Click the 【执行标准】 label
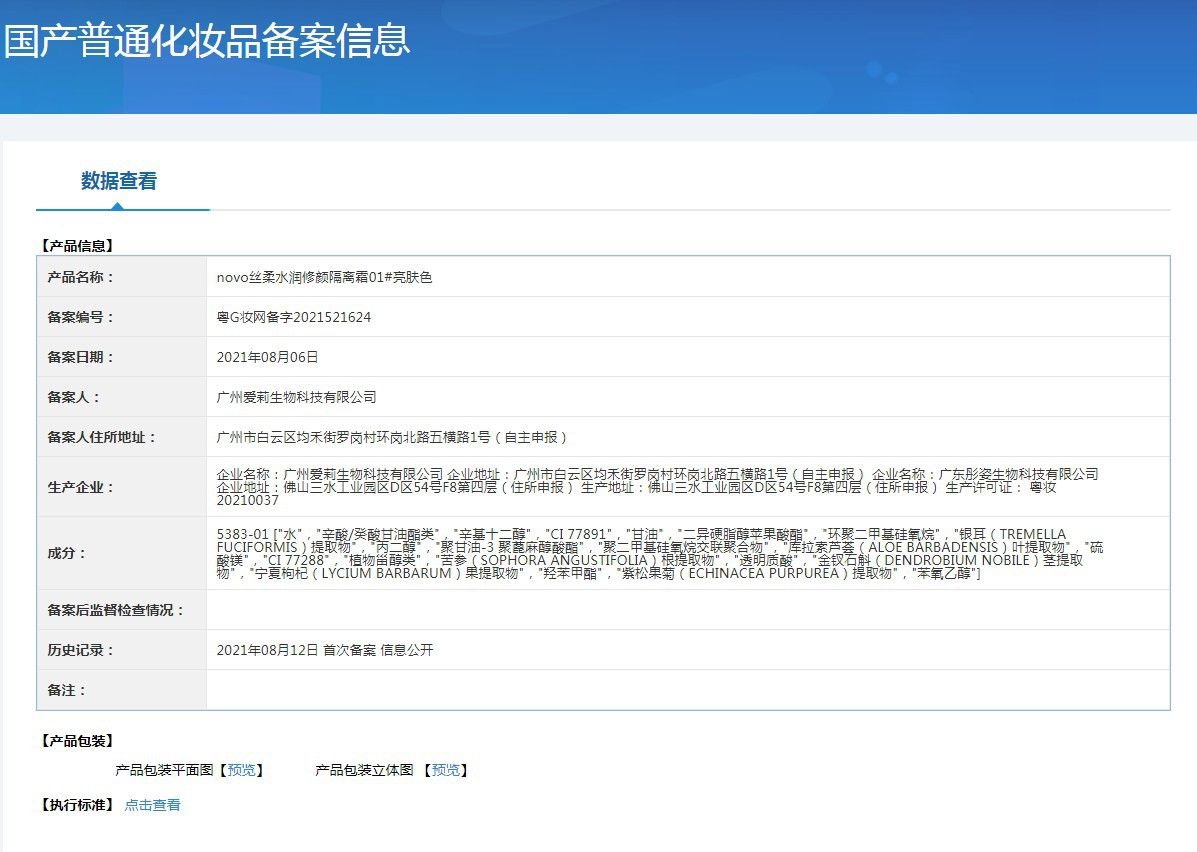This screenshot has height=852, width=1197. coord(76,805)
